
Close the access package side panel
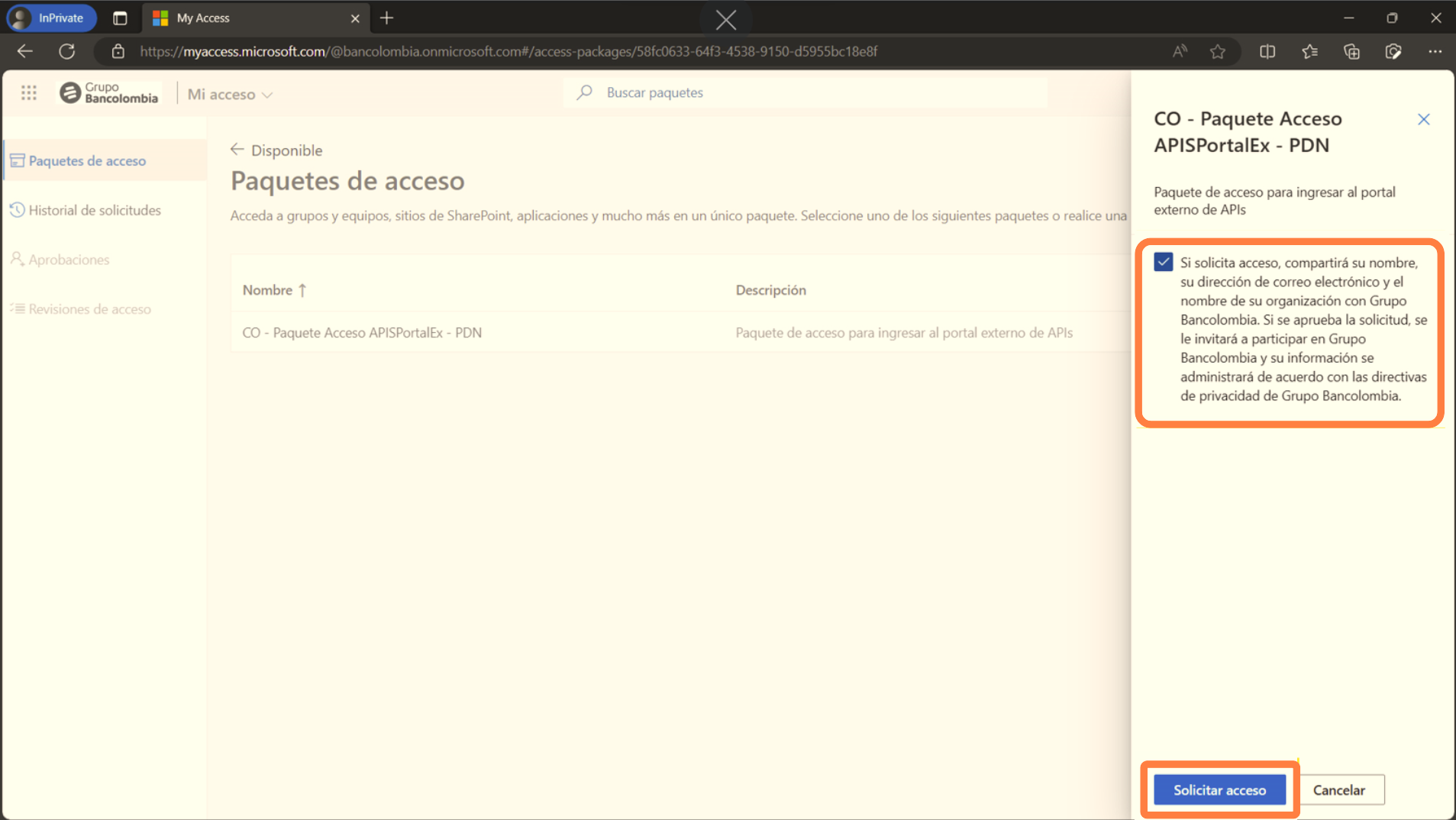point(1423,119)
